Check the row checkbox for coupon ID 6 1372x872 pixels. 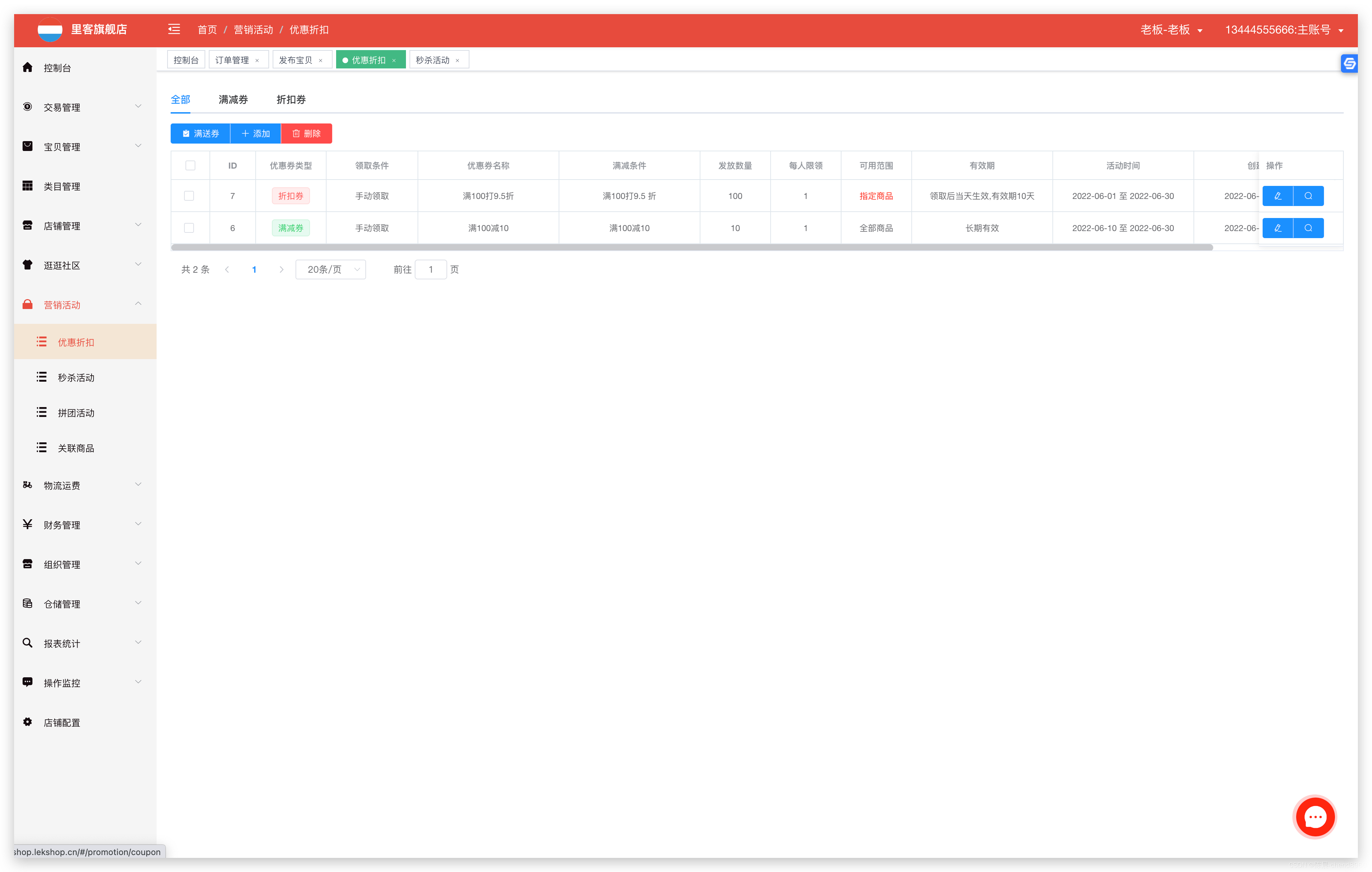190,228
